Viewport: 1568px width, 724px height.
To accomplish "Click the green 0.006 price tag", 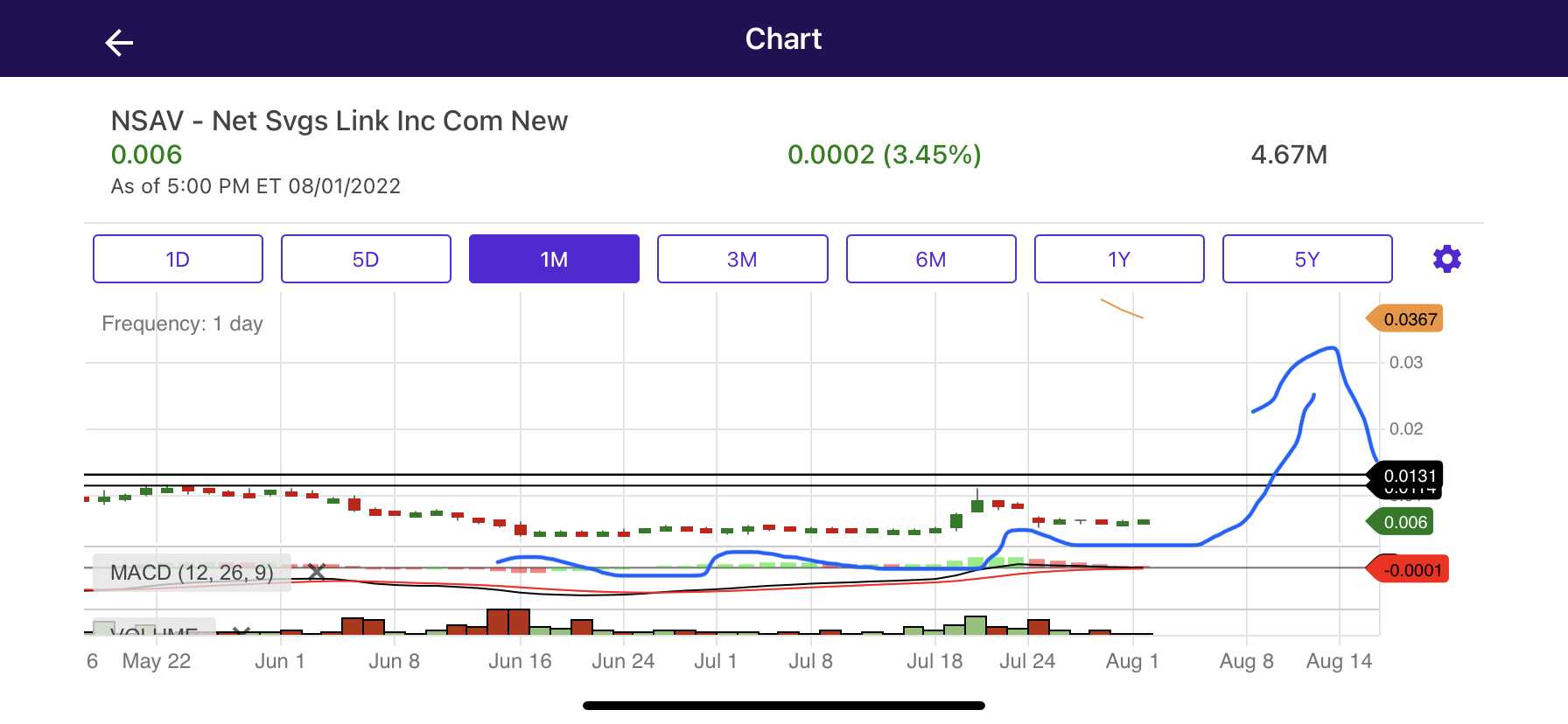I will [1400, 522].
